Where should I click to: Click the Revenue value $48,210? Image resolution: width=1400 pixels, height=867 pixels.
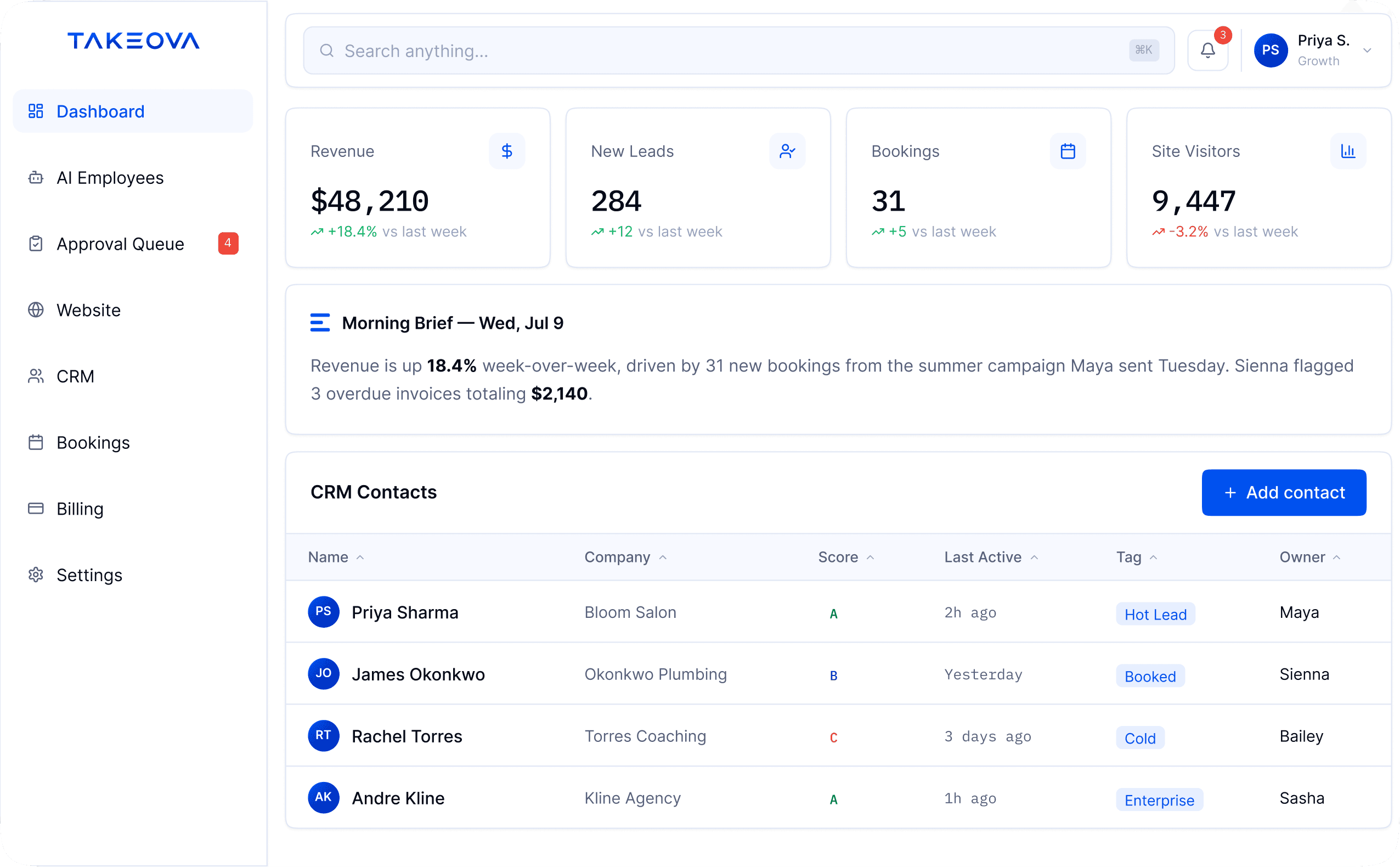click(x=370, y=201)
